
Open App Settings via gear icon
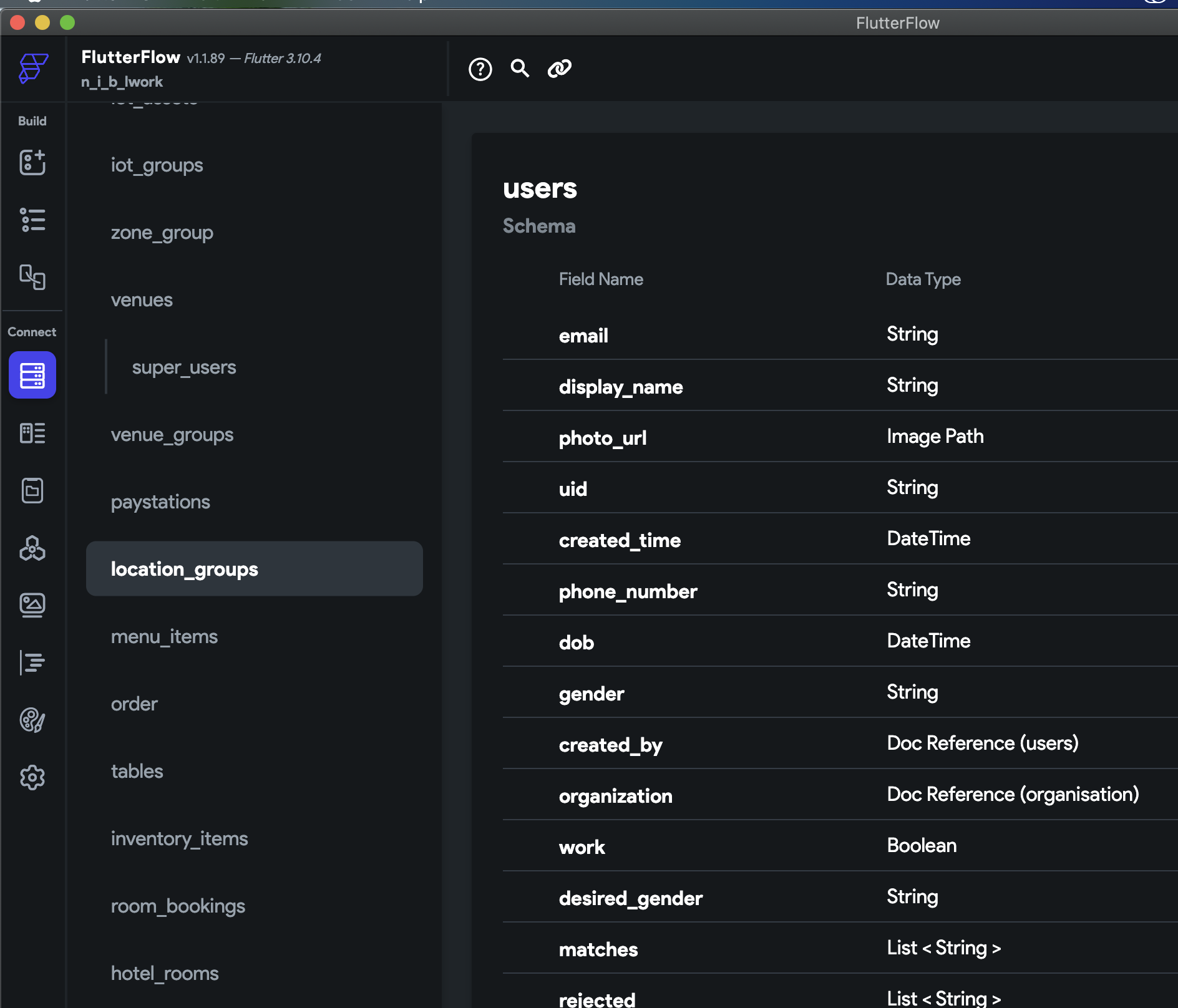[32, 777]
